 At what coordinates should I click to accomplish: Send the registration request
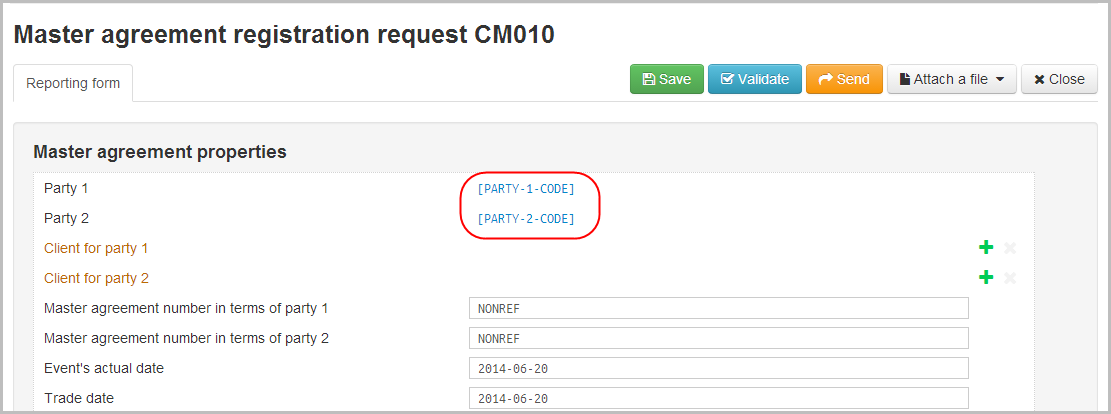pos(844,79)
